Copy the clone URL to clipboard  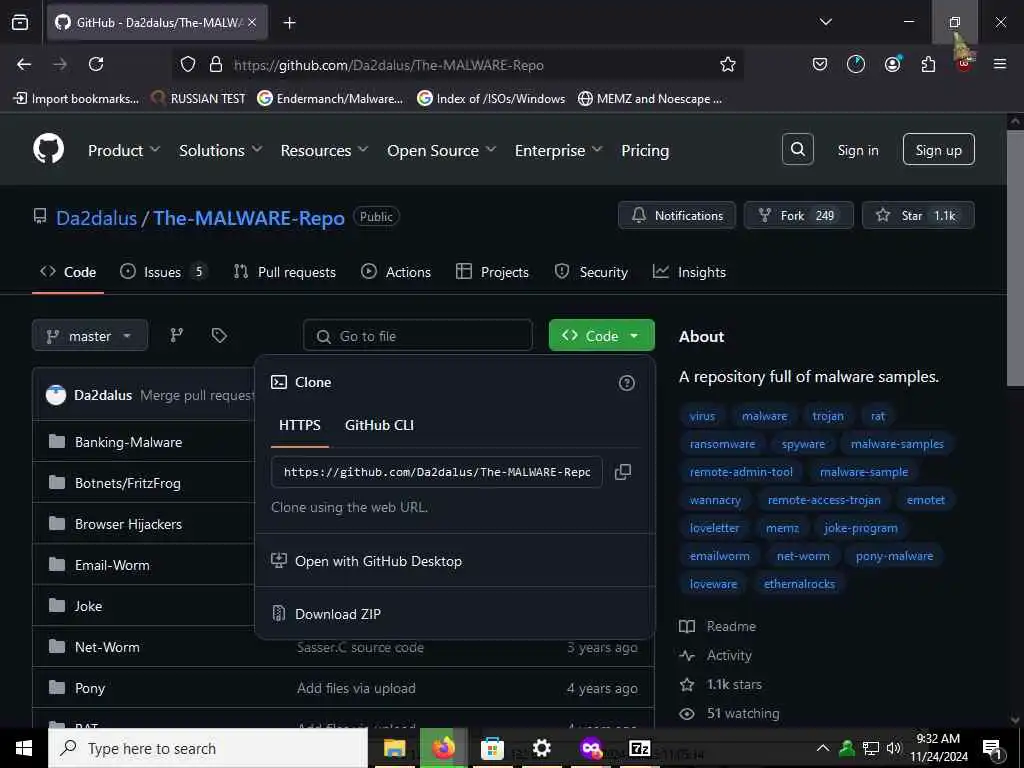pos(622,472)
